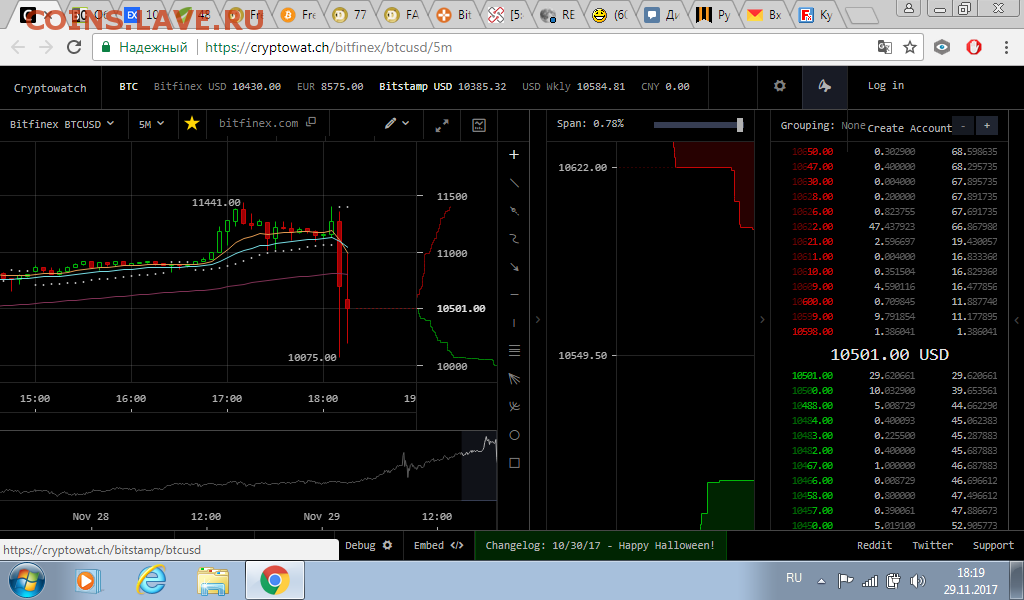This screenshot has height=600, width=1024.
Task: Click the Cryptowatch logo
Action: point(50,88)
